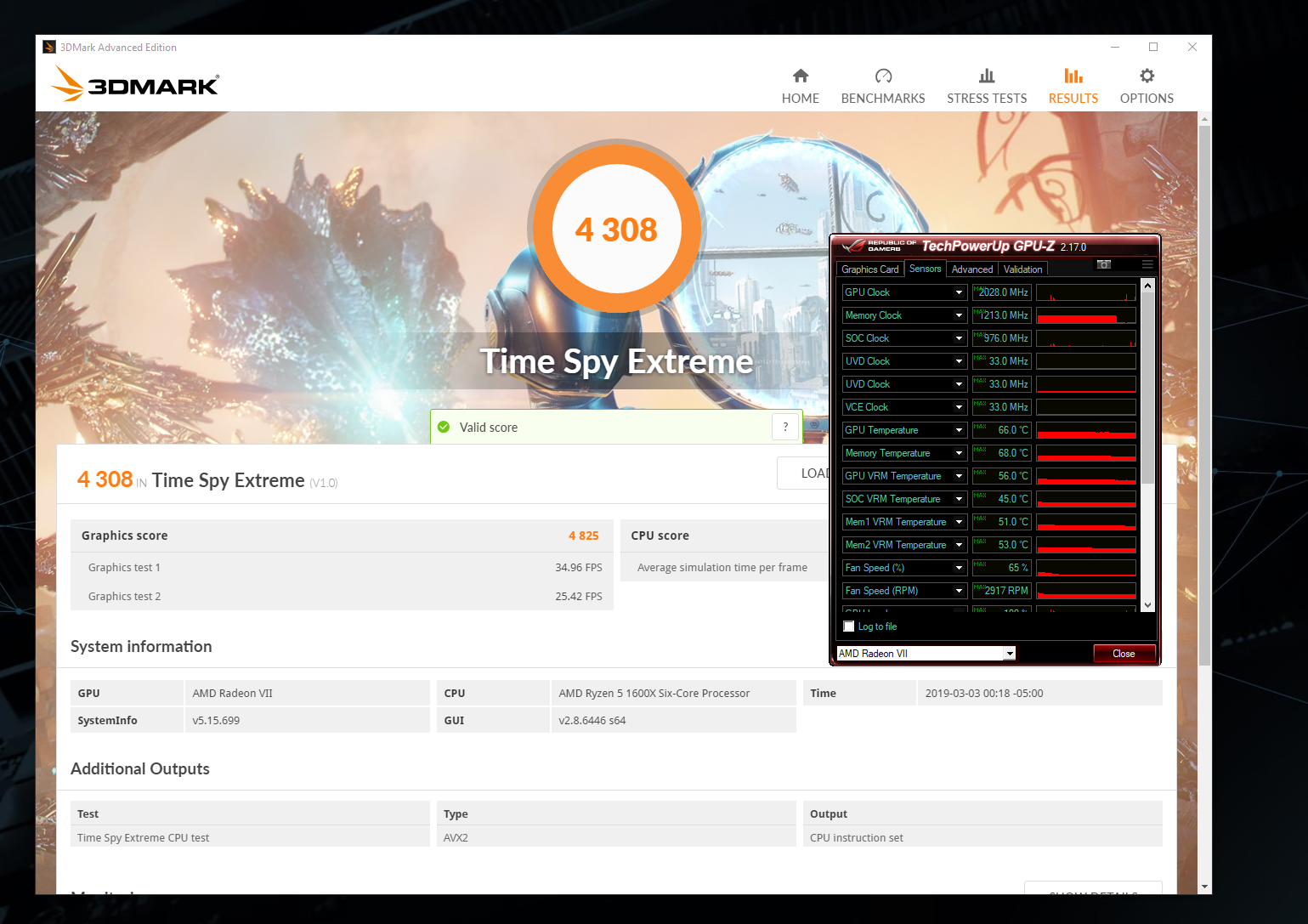Screen dimensions: 1308x924
Task: Open the RESULTS section
Action: click(x=1073, y=88)
